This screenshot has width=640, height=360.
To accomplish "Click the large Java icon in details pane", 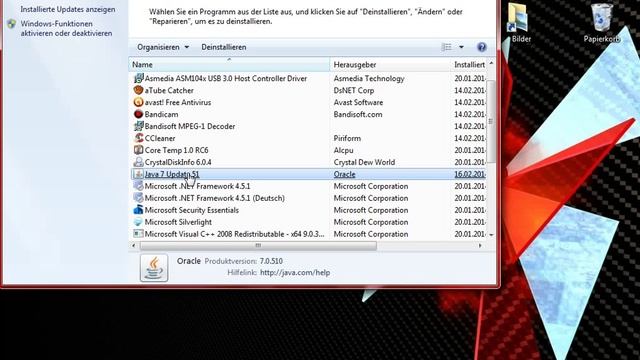I will click(154, 268).
